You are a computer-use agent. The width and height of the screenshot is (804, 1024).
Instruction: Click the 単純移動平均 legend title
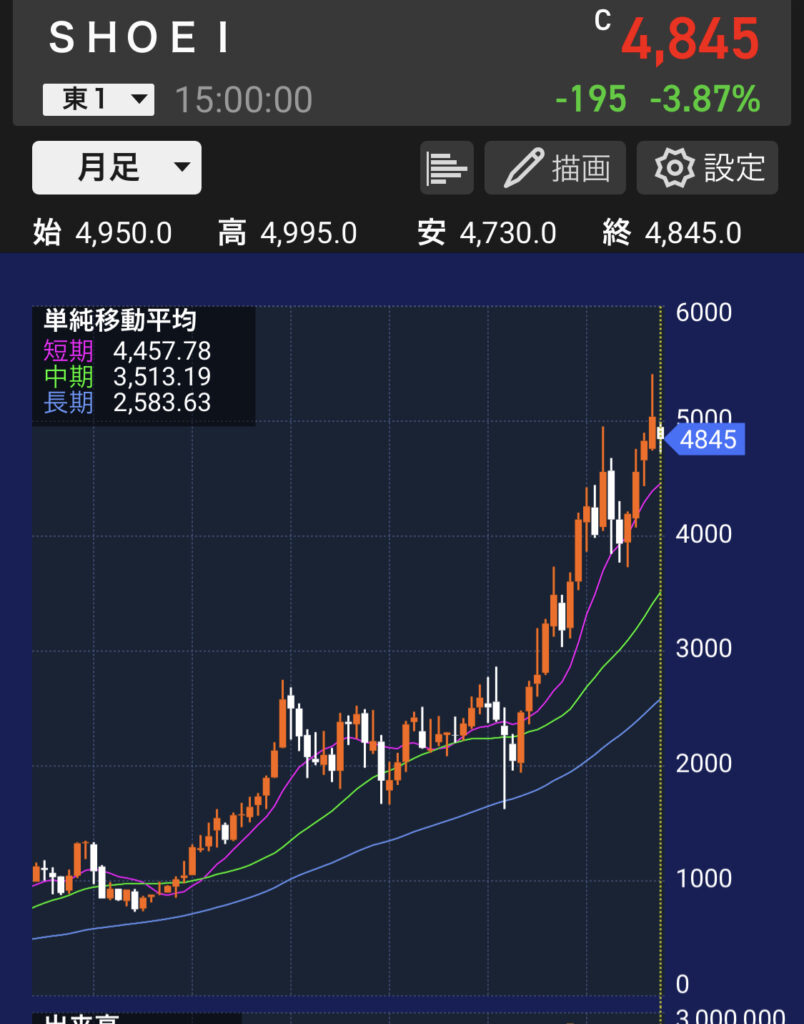120,321
